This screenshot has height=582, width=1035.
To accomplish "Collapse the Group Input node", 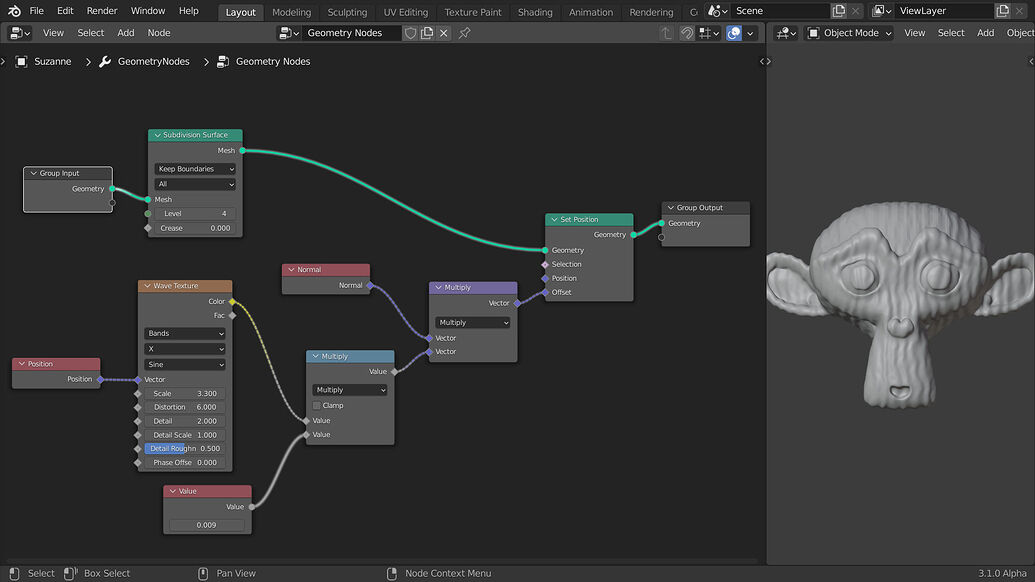I will [34, 174].
